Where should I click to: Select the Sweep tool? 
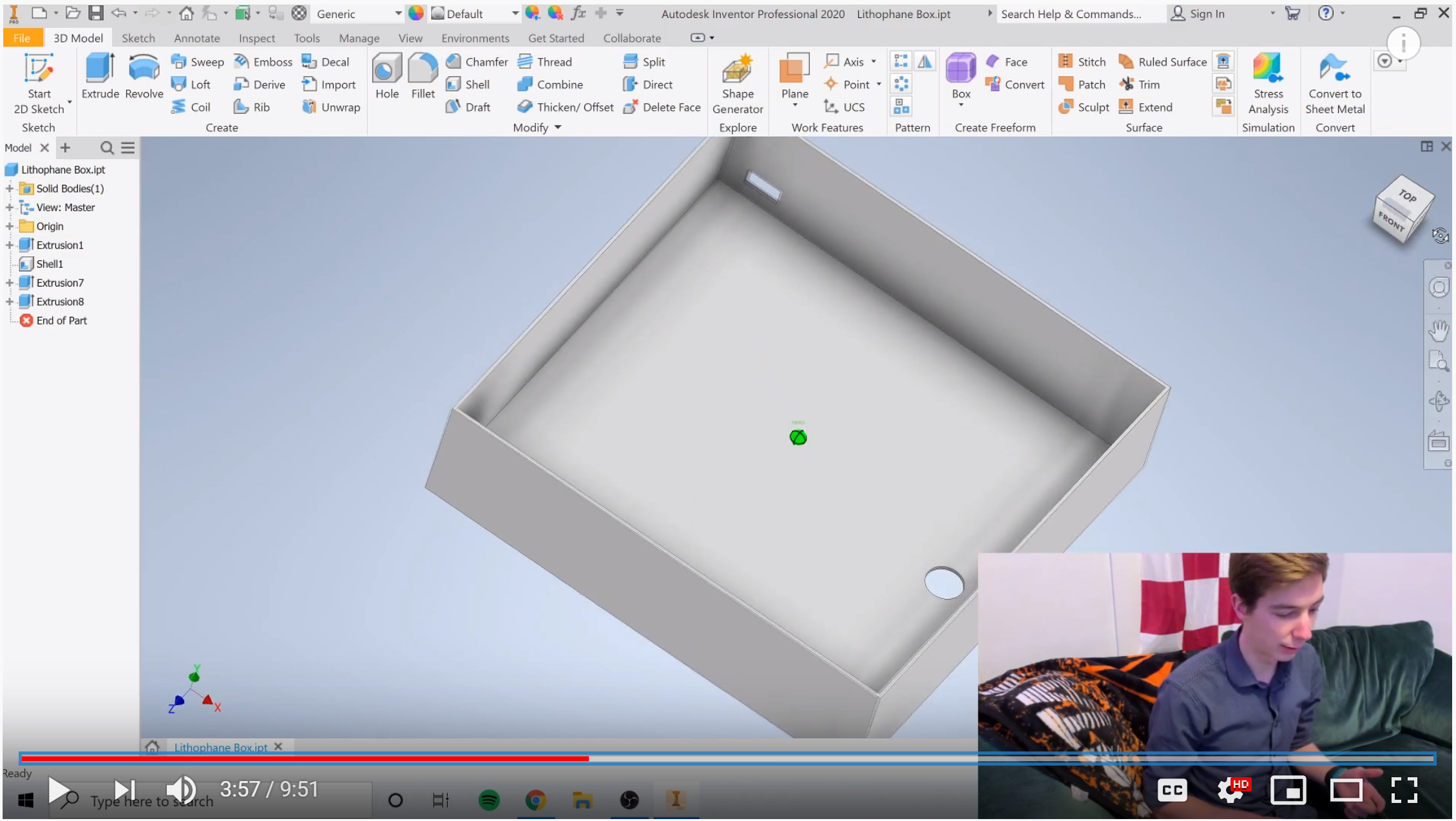[196, 61]
